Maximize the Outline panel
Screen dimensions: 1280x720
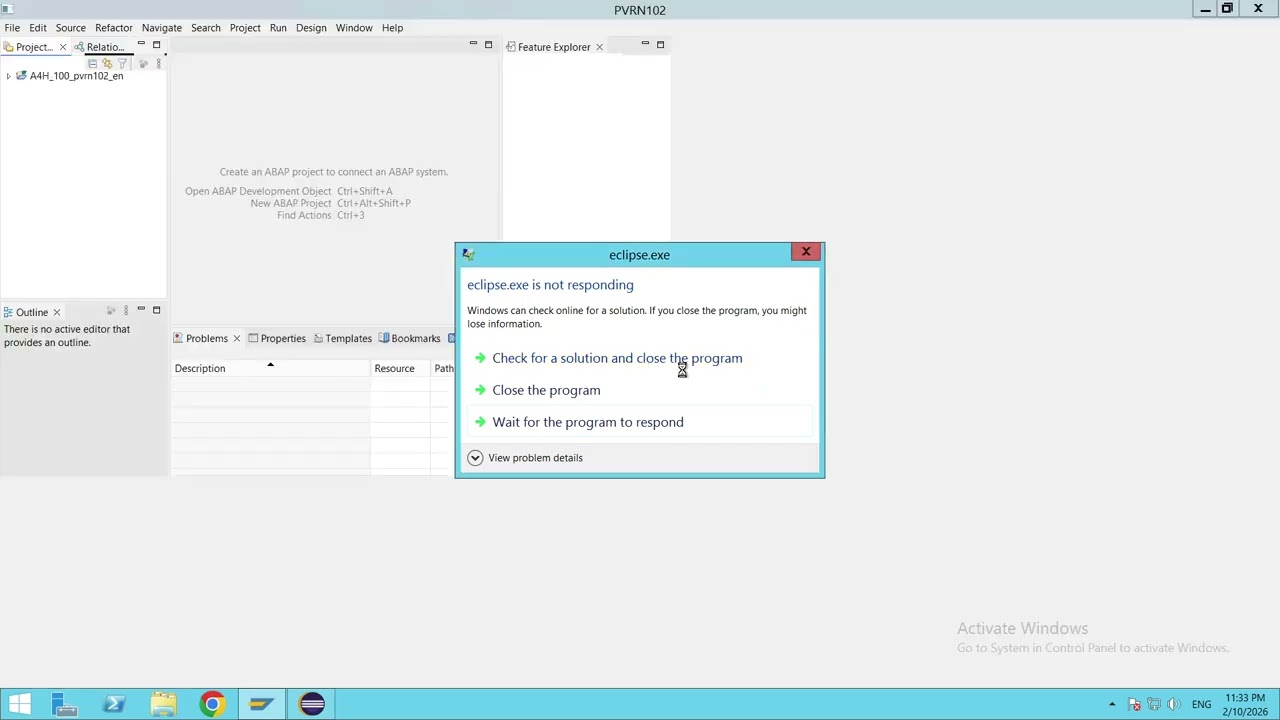coord(156,310)
